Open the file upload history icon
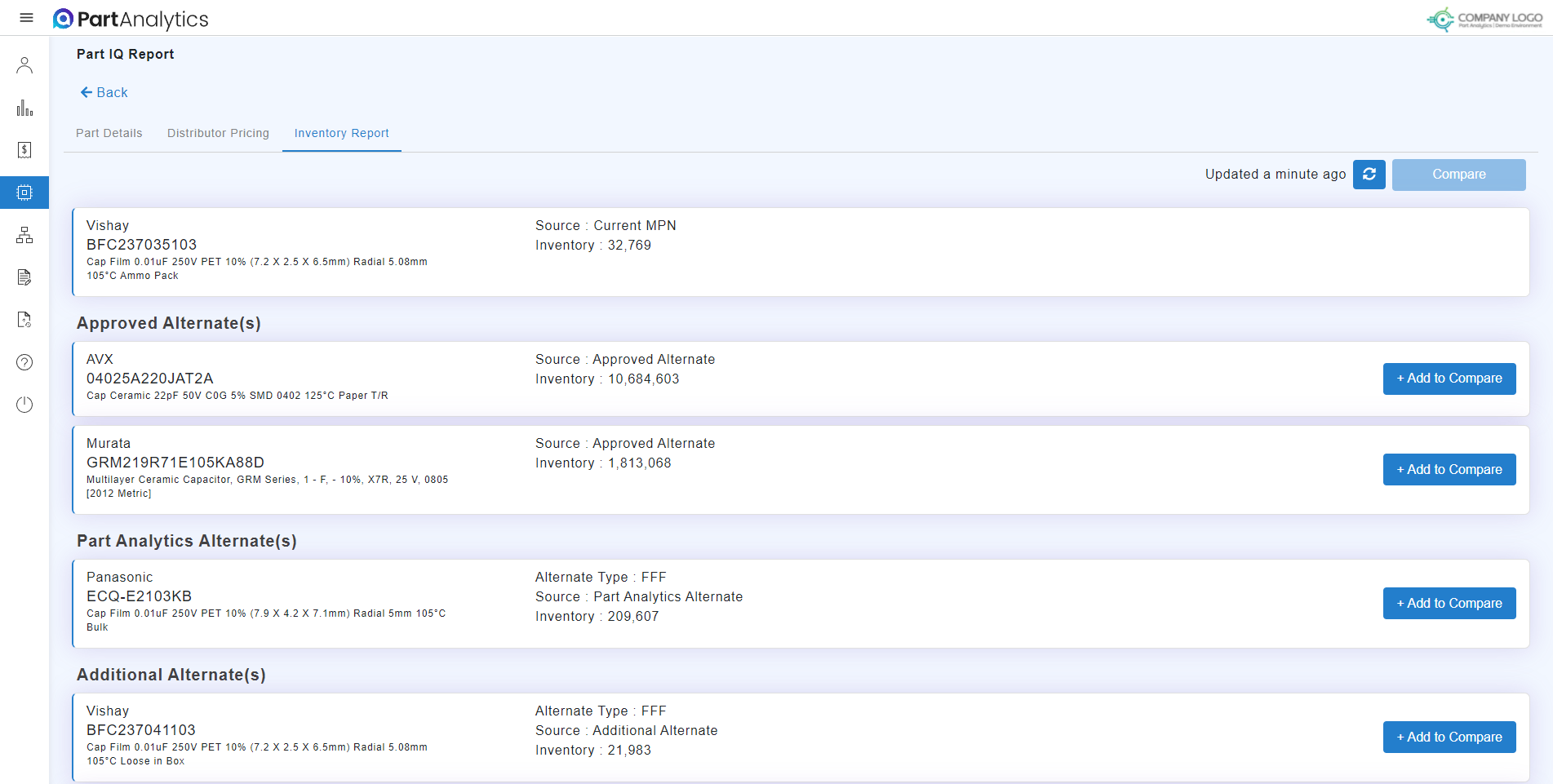This screenshot has width=1553, height=784. click(x=24, y=320)
